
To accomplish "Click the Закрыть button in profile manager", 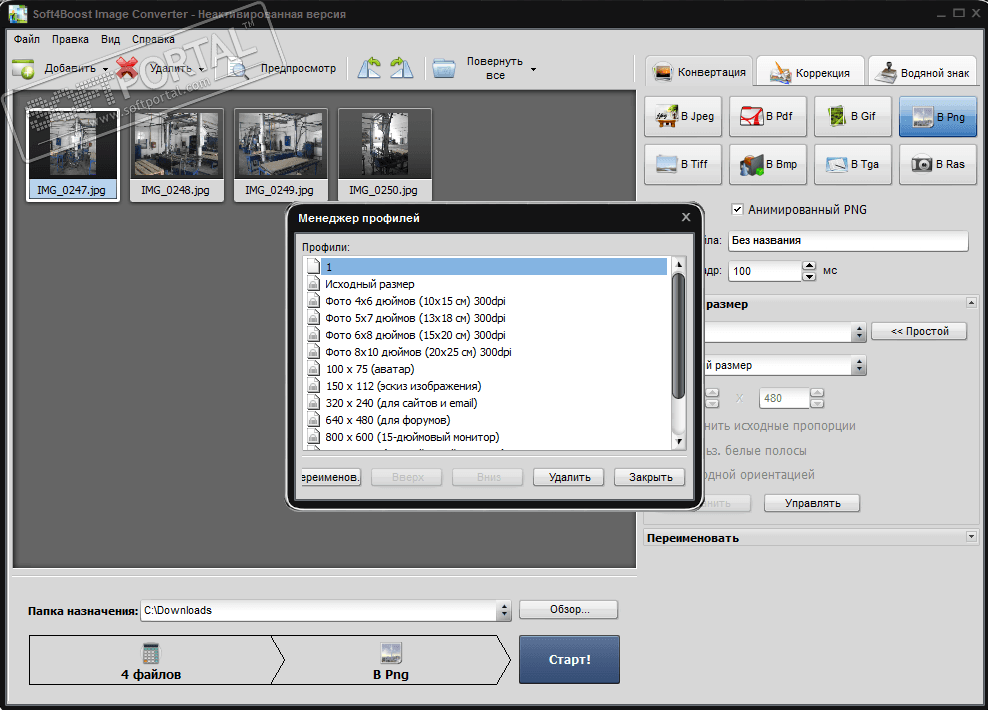I will tap(650, 477).
